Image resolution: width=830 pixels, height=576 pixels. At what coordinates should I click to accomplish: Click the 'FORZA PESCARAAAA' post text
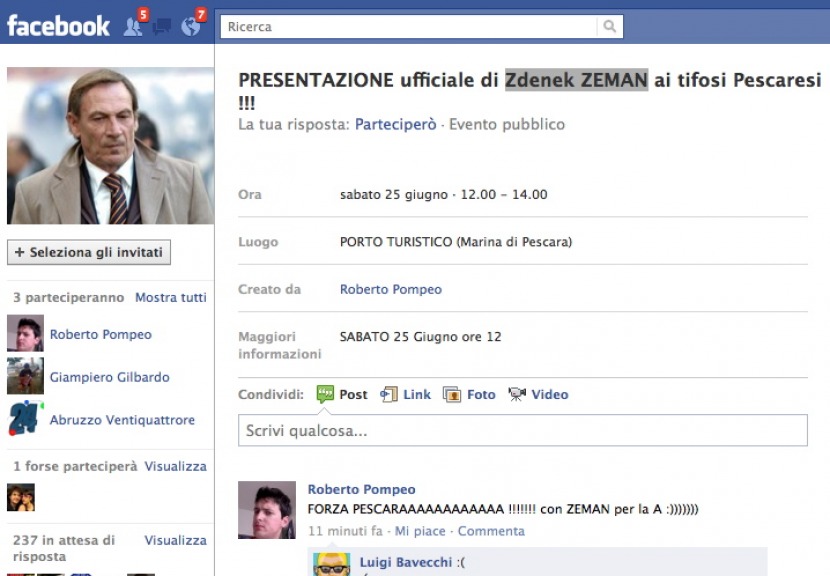click(x=503, y=509)
